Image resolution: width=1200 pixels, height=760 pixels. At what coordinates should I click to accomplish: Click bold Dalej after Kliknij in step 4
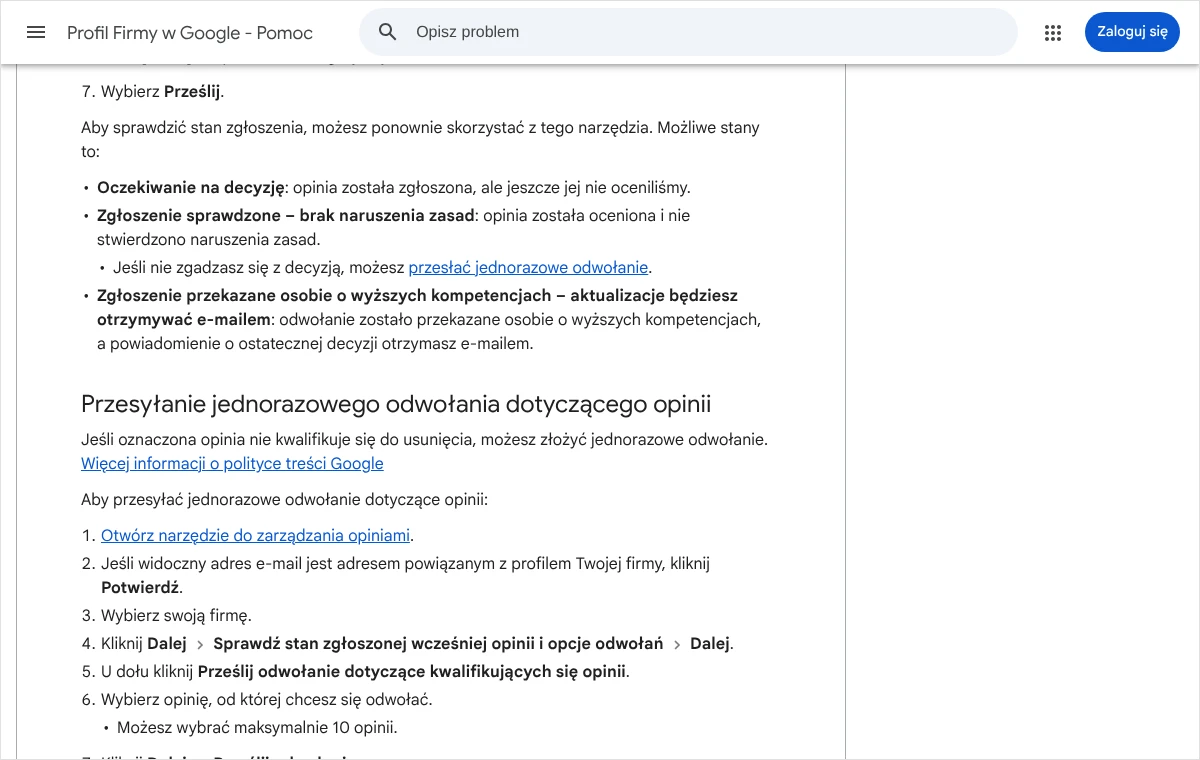tap(167, 644)
